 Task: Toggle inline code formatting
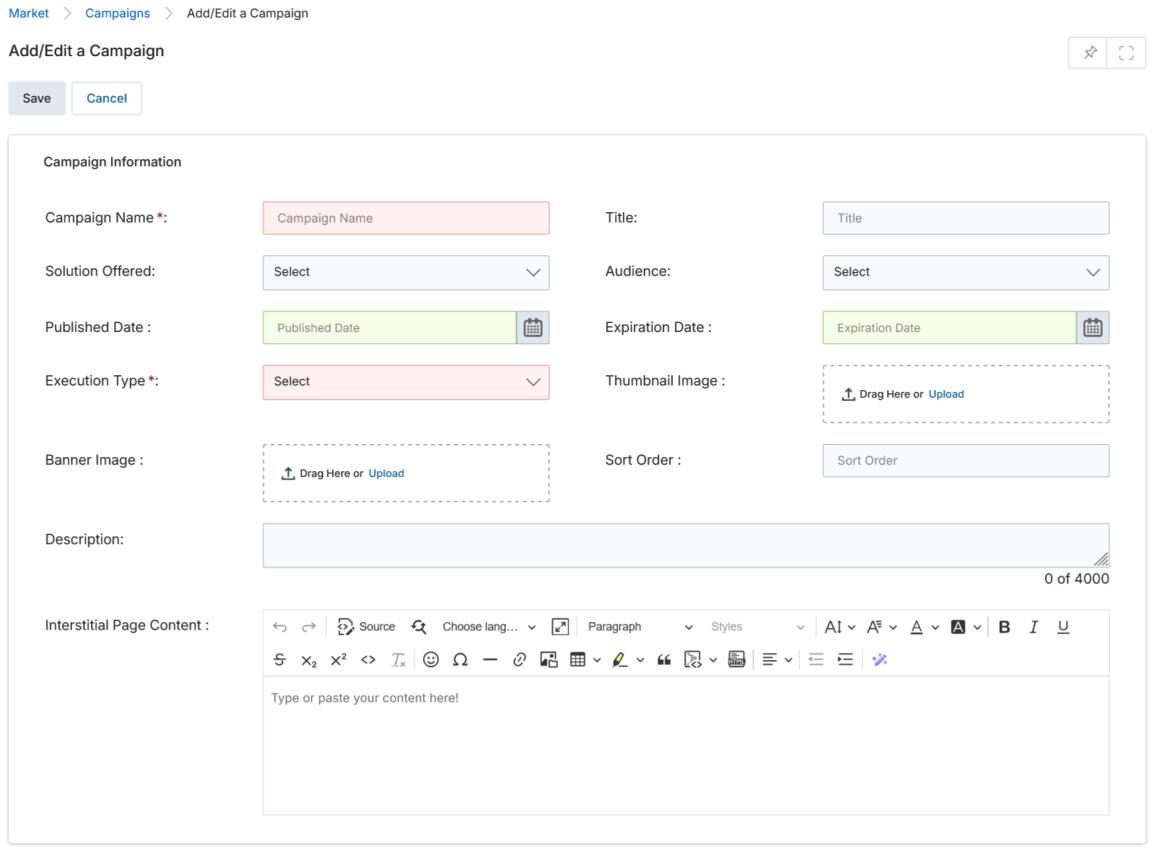tap(368, 660)
